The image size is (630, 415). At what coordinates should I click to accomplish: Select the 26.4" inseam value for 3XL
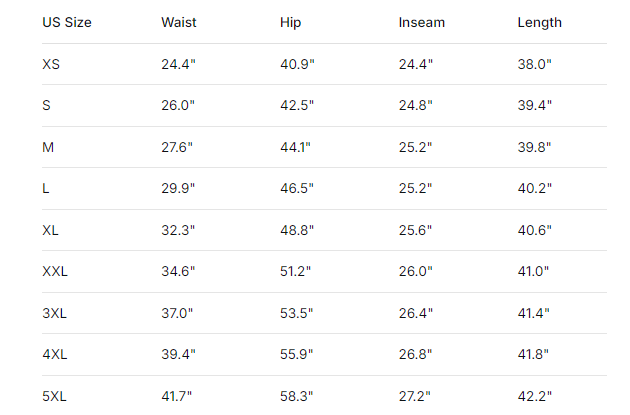[416, 313]
